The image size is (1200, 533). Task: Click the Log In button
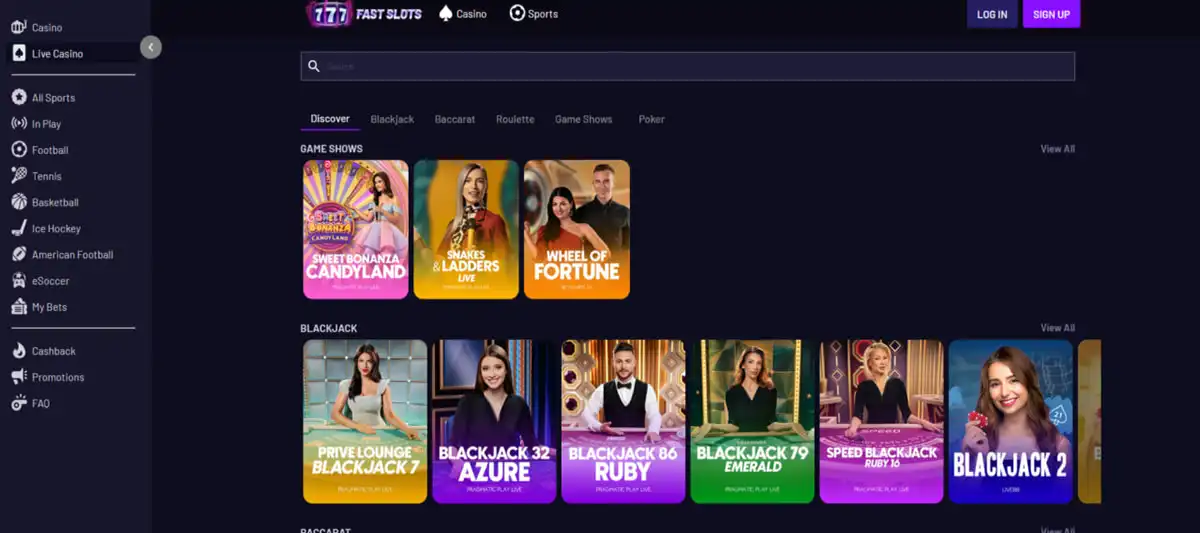[992, 14]
